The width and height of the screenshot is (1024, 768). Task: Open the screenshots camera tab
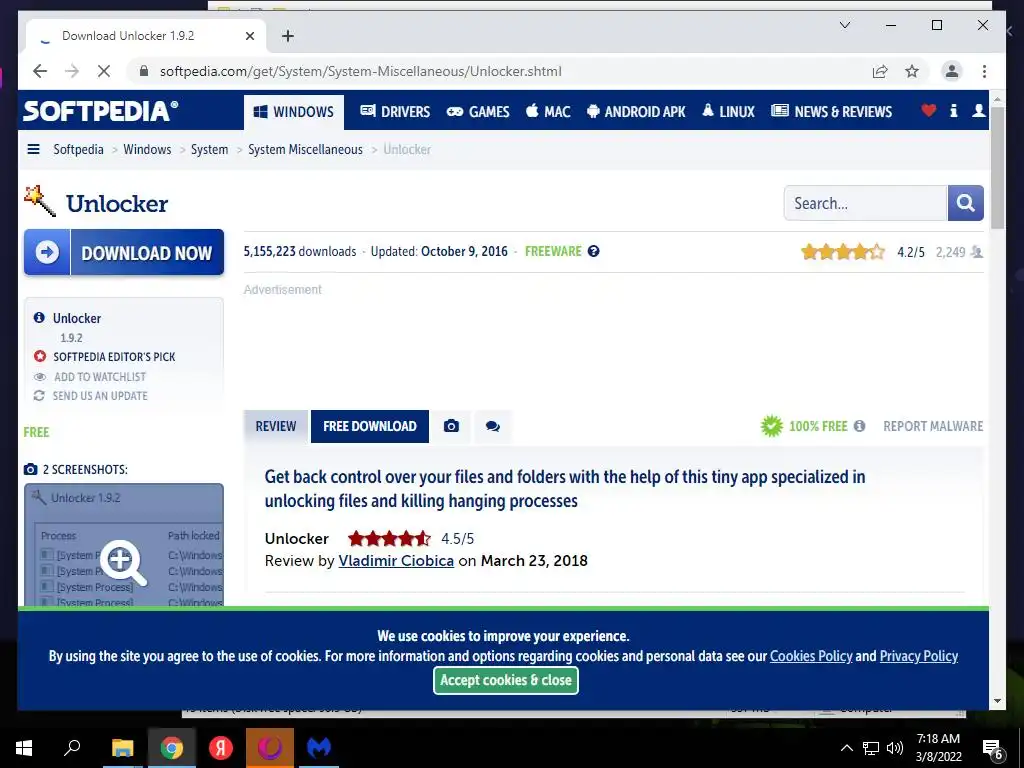[x=451, y=426]
